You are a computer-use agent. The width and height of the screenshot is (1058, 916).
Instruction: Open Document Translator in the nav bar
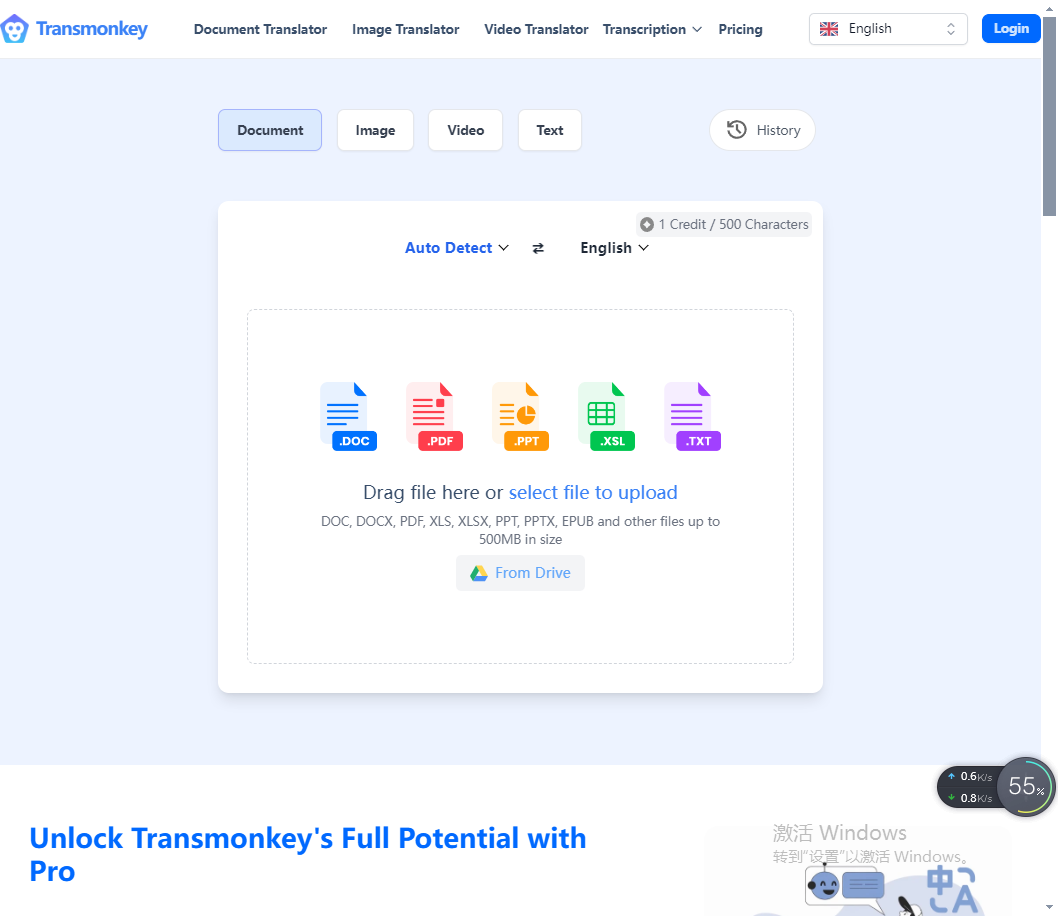click(x=260, y=29)
